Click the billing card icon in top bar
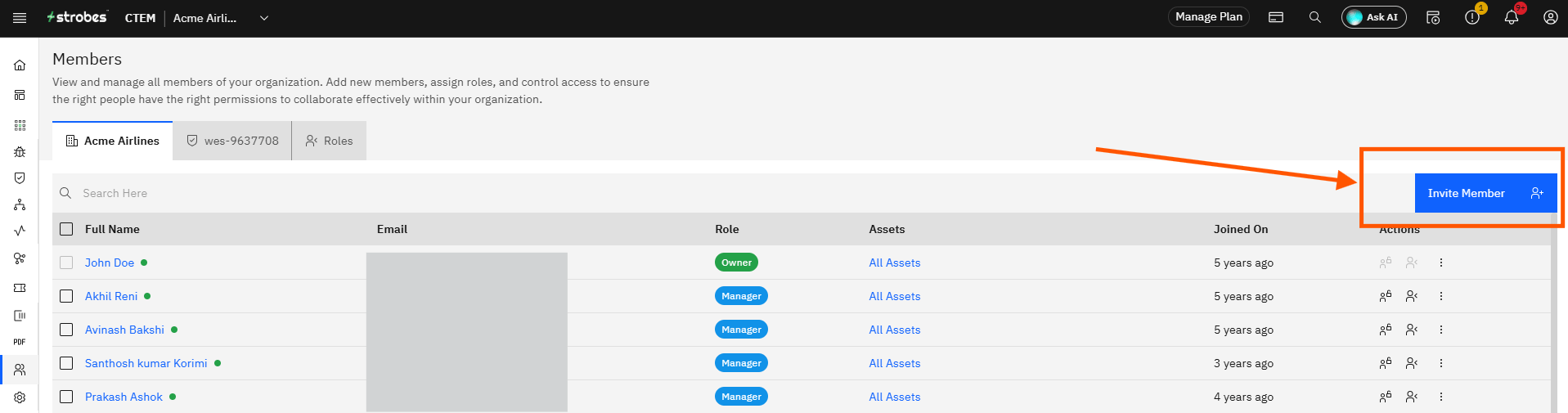The image size is (1568, 413). tap(1276, 17)
